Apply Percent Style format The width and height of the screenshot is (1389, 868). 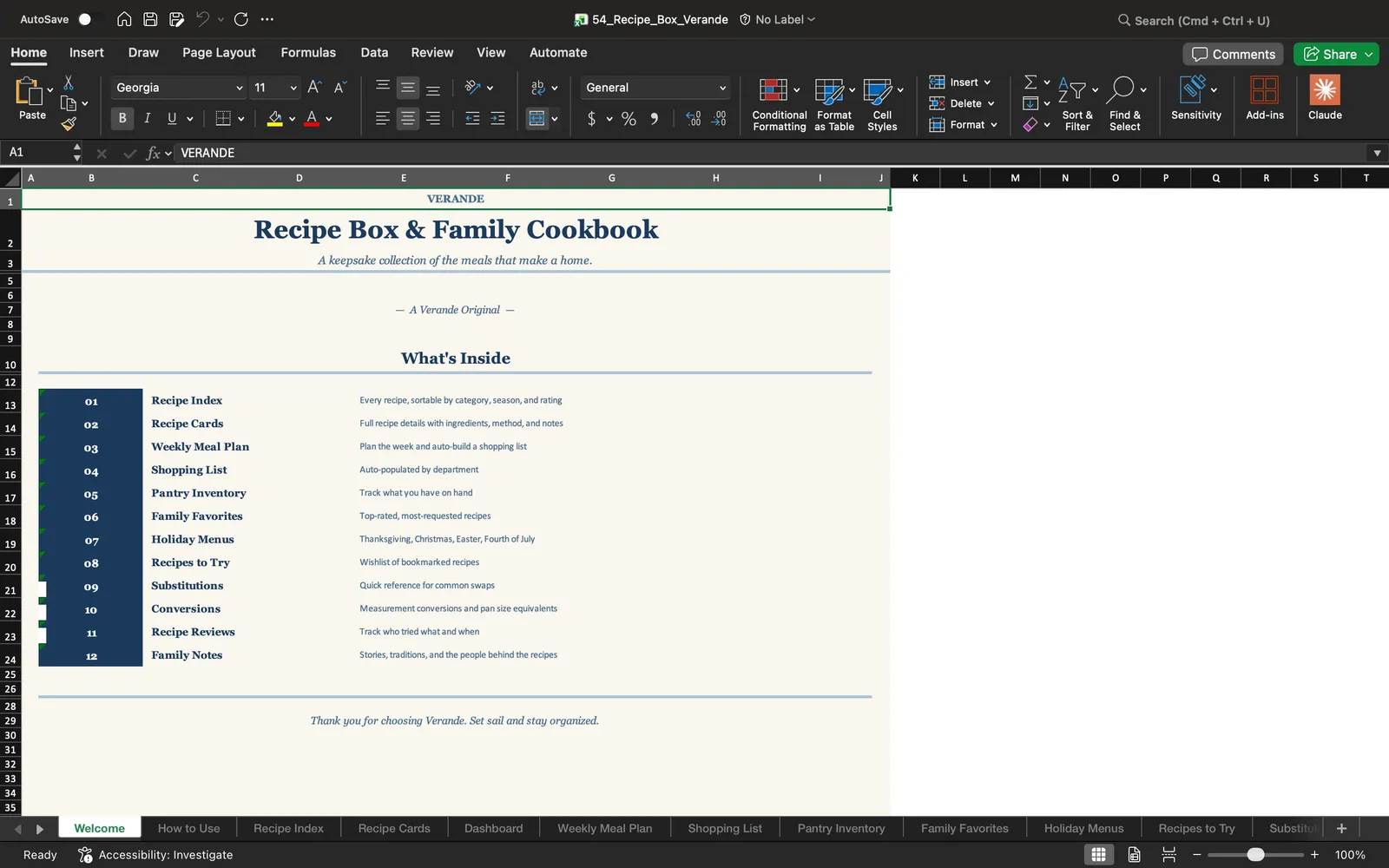pyautogui.click(x=629, y=118)
